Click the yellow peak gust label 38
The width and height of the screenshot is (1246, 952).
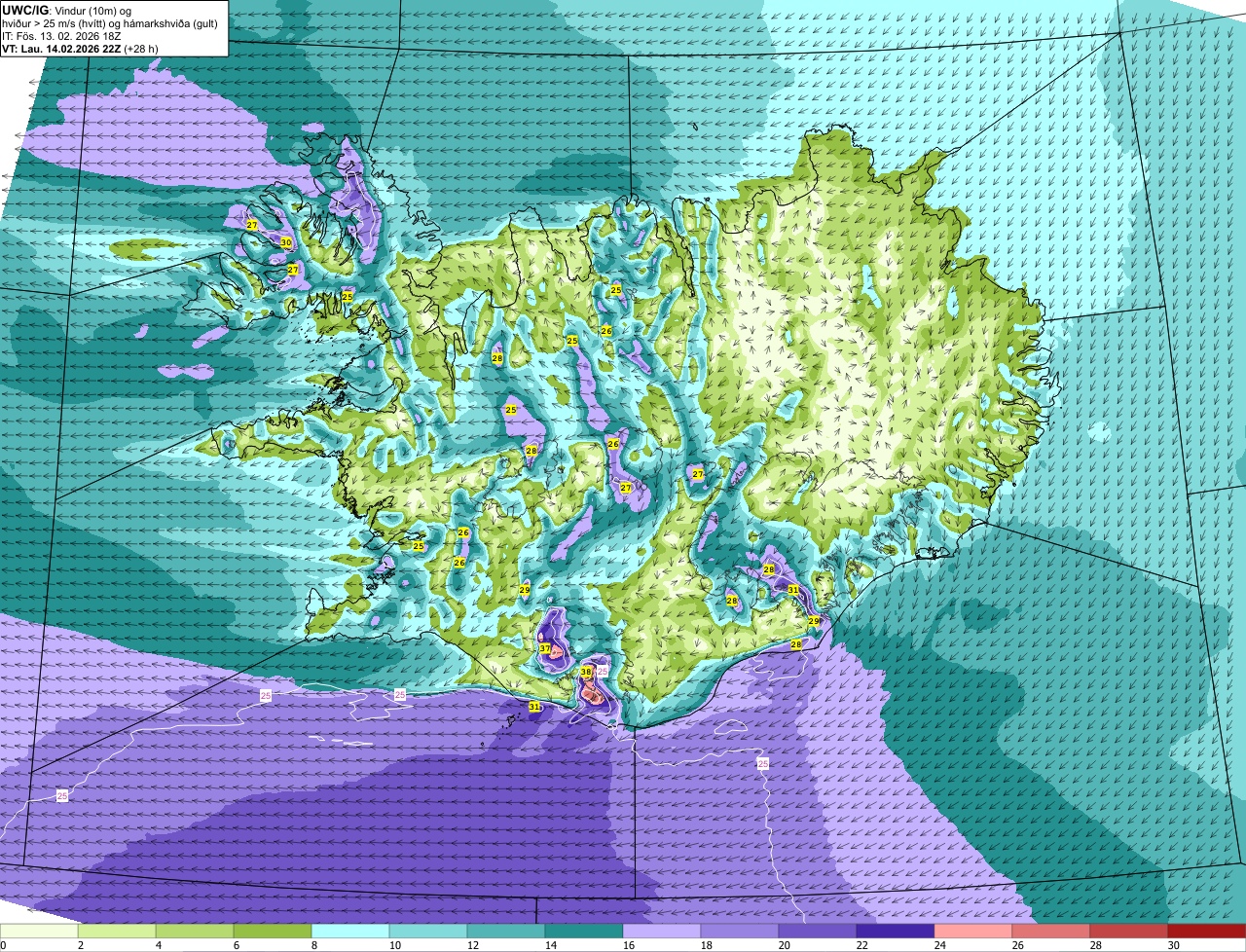[586, 672]
